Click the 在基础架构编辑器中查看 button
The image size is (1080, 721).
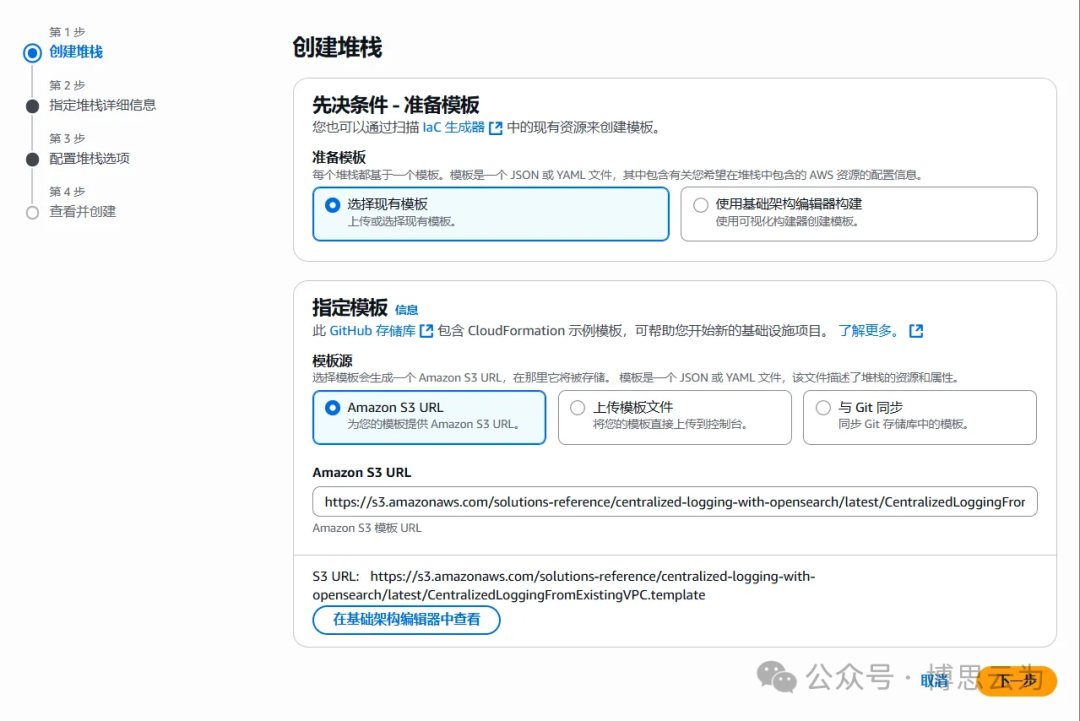(x=406, y=620)
